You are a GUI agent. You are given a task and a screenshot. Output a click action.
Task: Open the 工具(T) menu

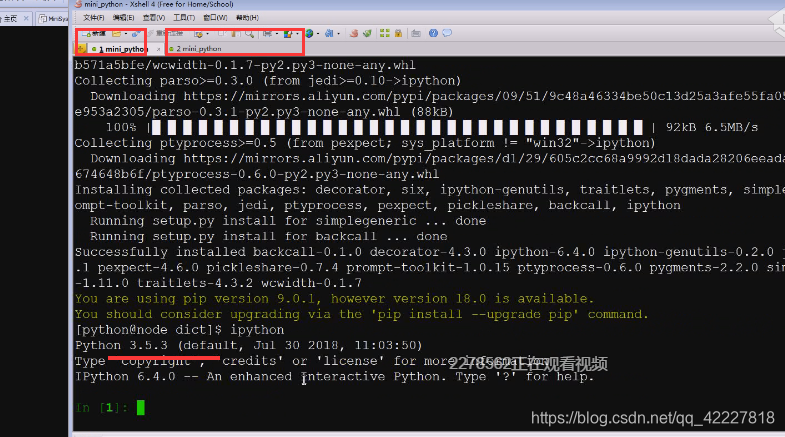(184, 18)
